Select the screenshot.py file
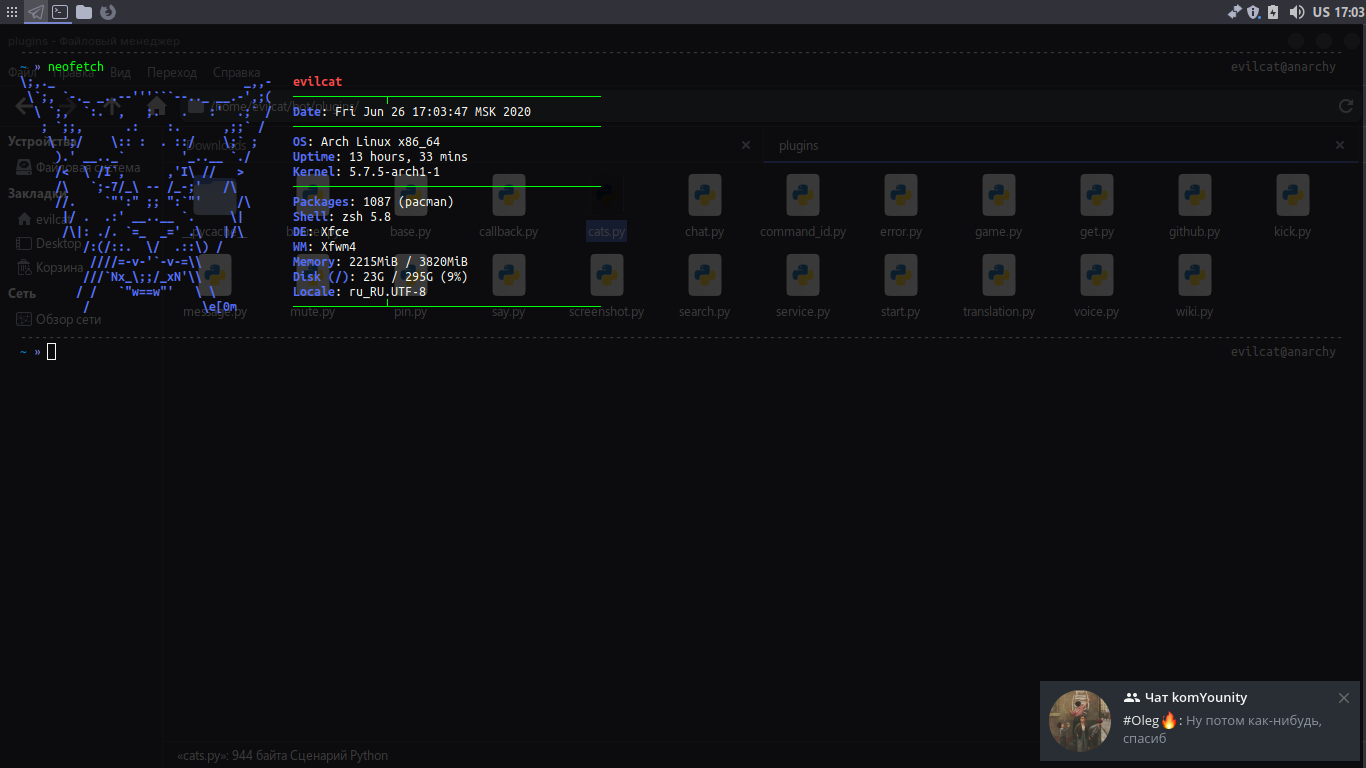 tap(606, 287)
